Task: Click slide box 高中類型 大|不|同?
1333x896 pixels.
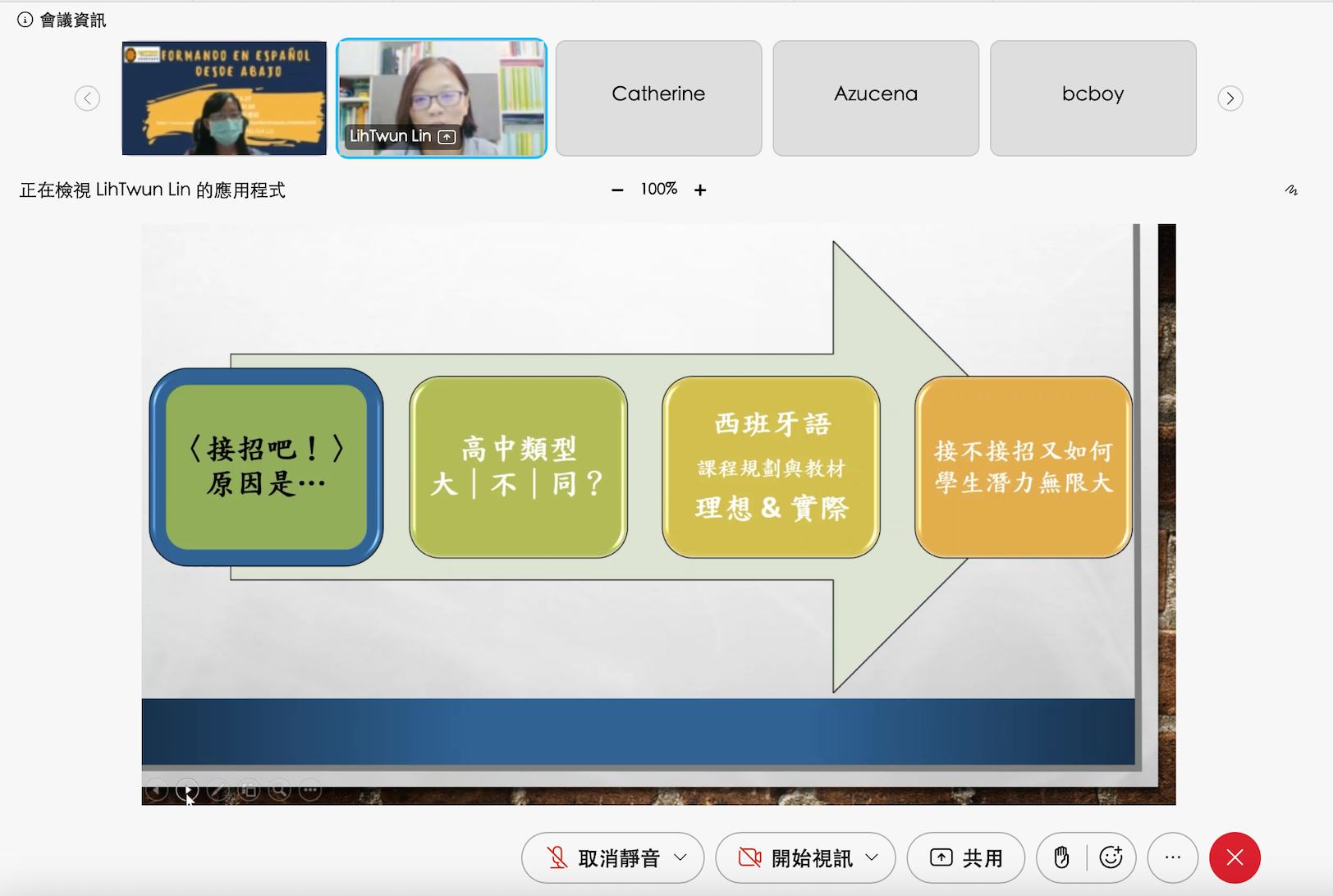Action: point(518,467)
